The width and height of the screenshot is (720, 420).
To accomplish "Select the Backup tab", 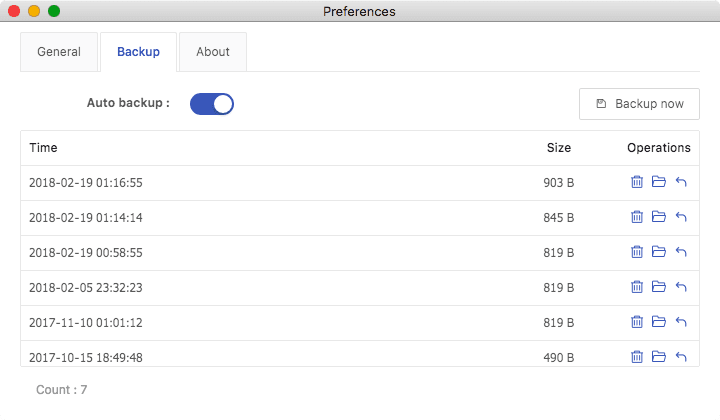I will coord(138,52).
